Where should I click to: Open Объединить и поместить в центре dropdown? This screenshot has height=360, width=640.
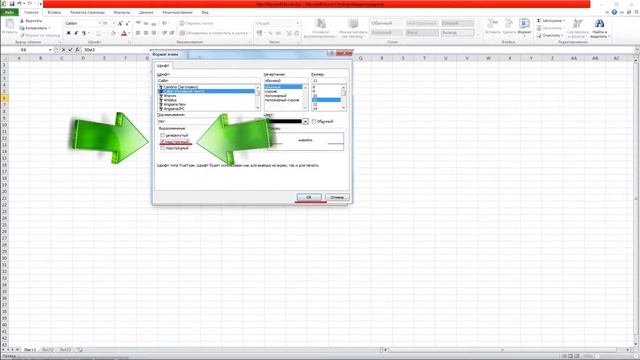250,33
